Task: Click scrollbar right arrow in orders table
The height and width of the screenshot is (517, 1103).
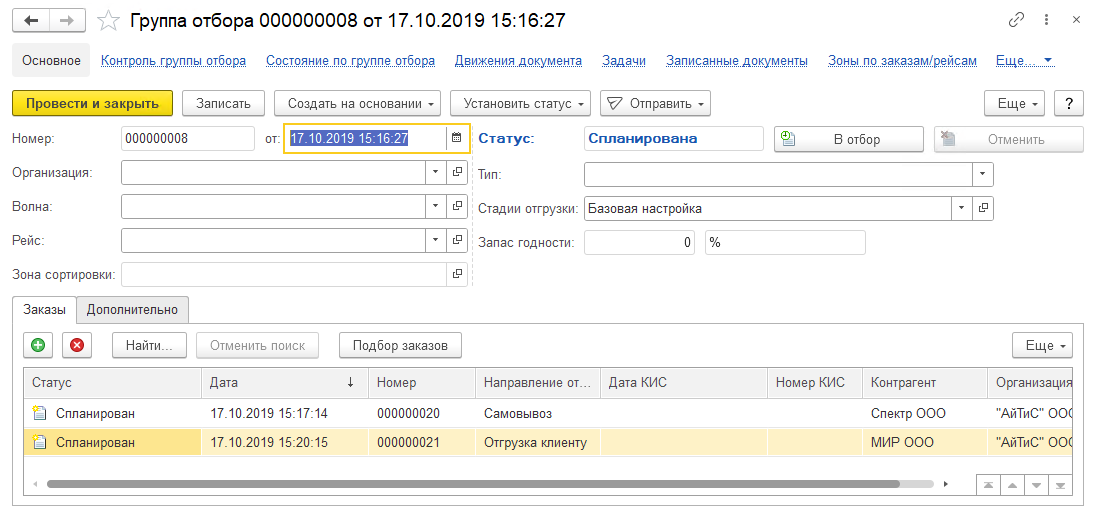Action: [x=945, y=484]
